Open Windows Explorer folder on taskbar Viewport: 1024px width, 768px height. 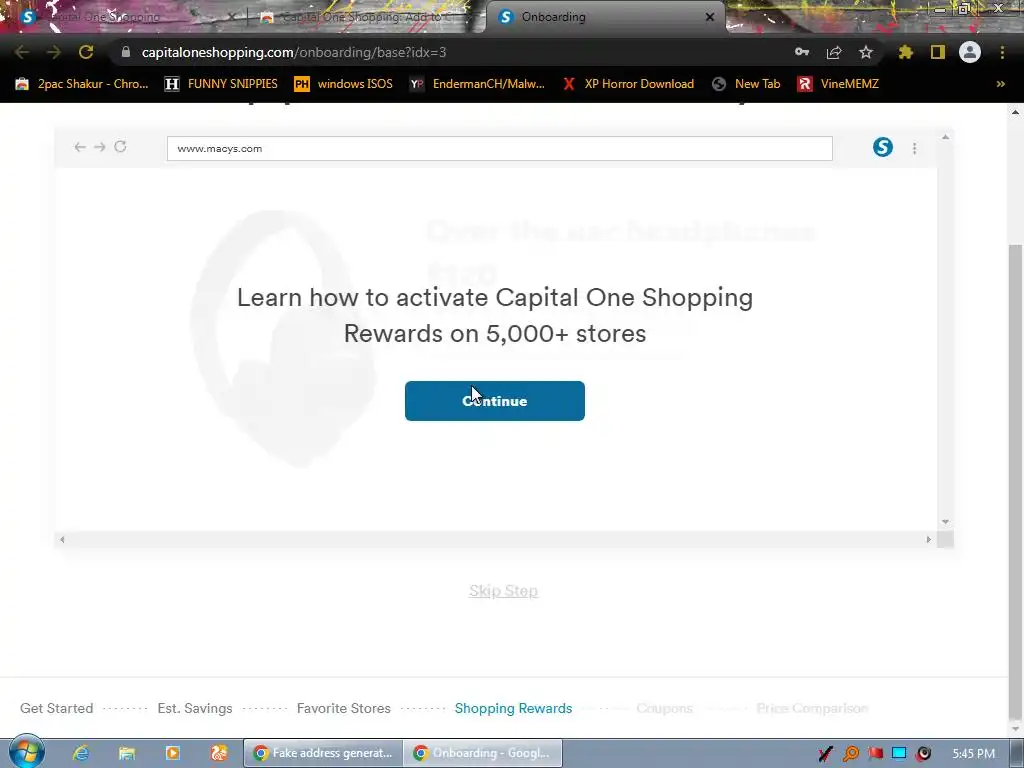127,753
